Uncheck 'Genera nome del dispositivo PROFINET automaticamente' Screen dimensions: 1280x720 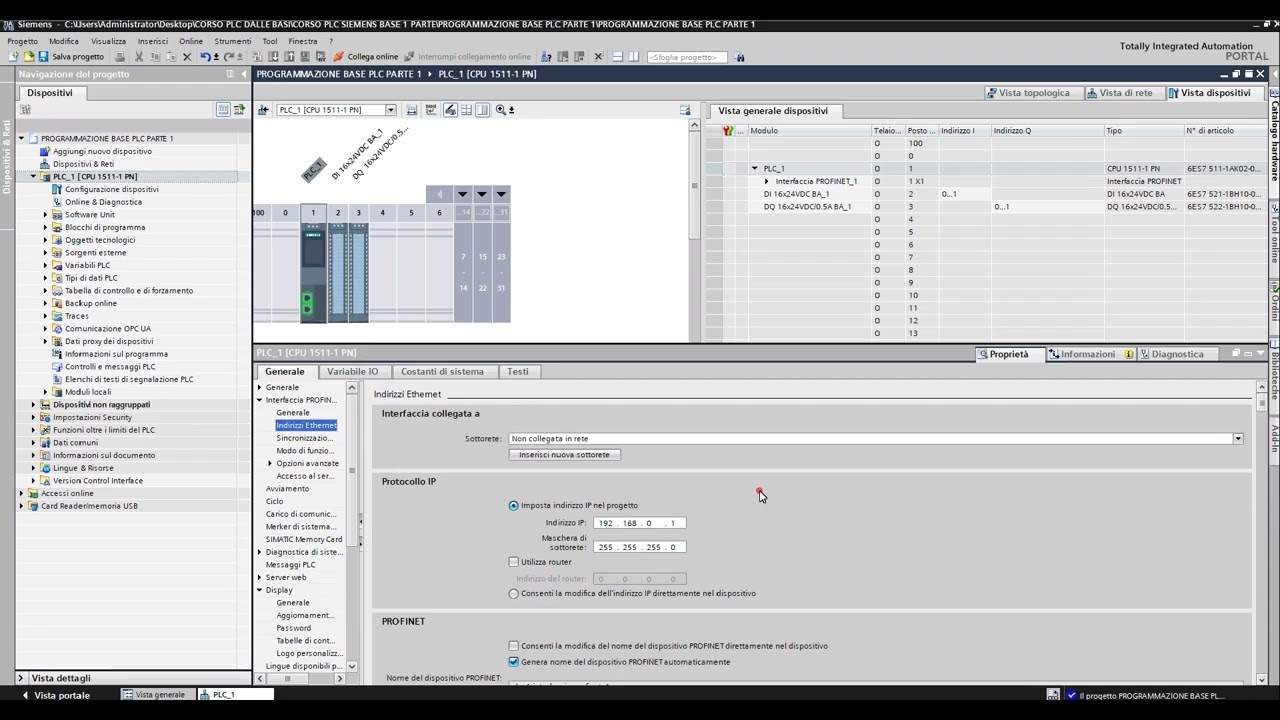pyautogui.click(x=514, y=662)
